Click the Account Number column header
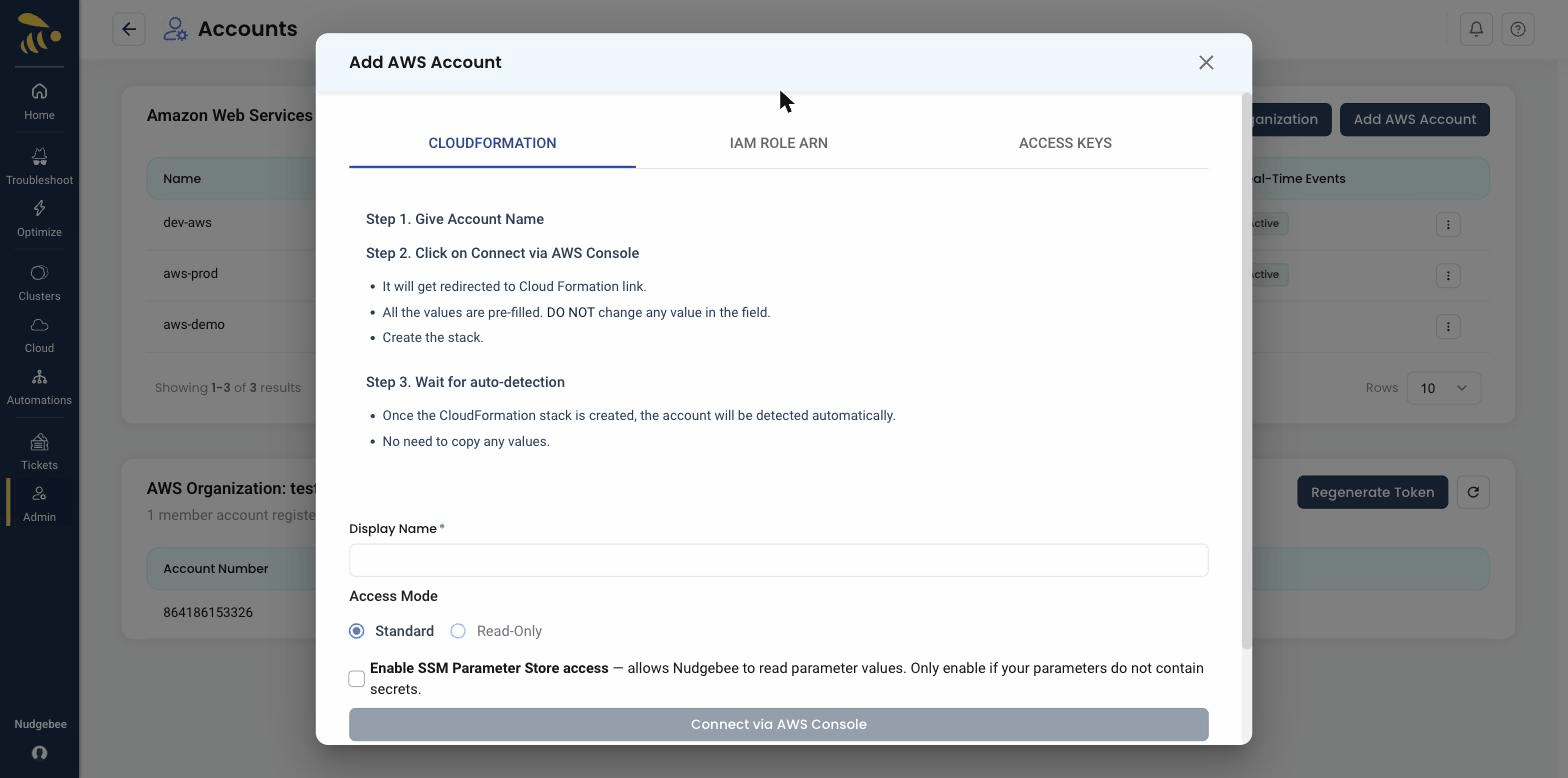 click(x=216, y=568)
